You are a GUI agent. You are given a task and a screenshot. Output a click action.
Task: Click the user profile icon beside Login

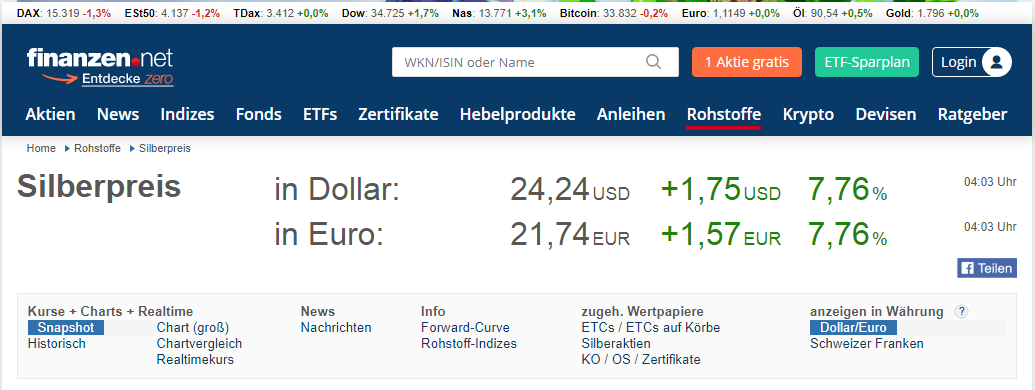point(996,62)
